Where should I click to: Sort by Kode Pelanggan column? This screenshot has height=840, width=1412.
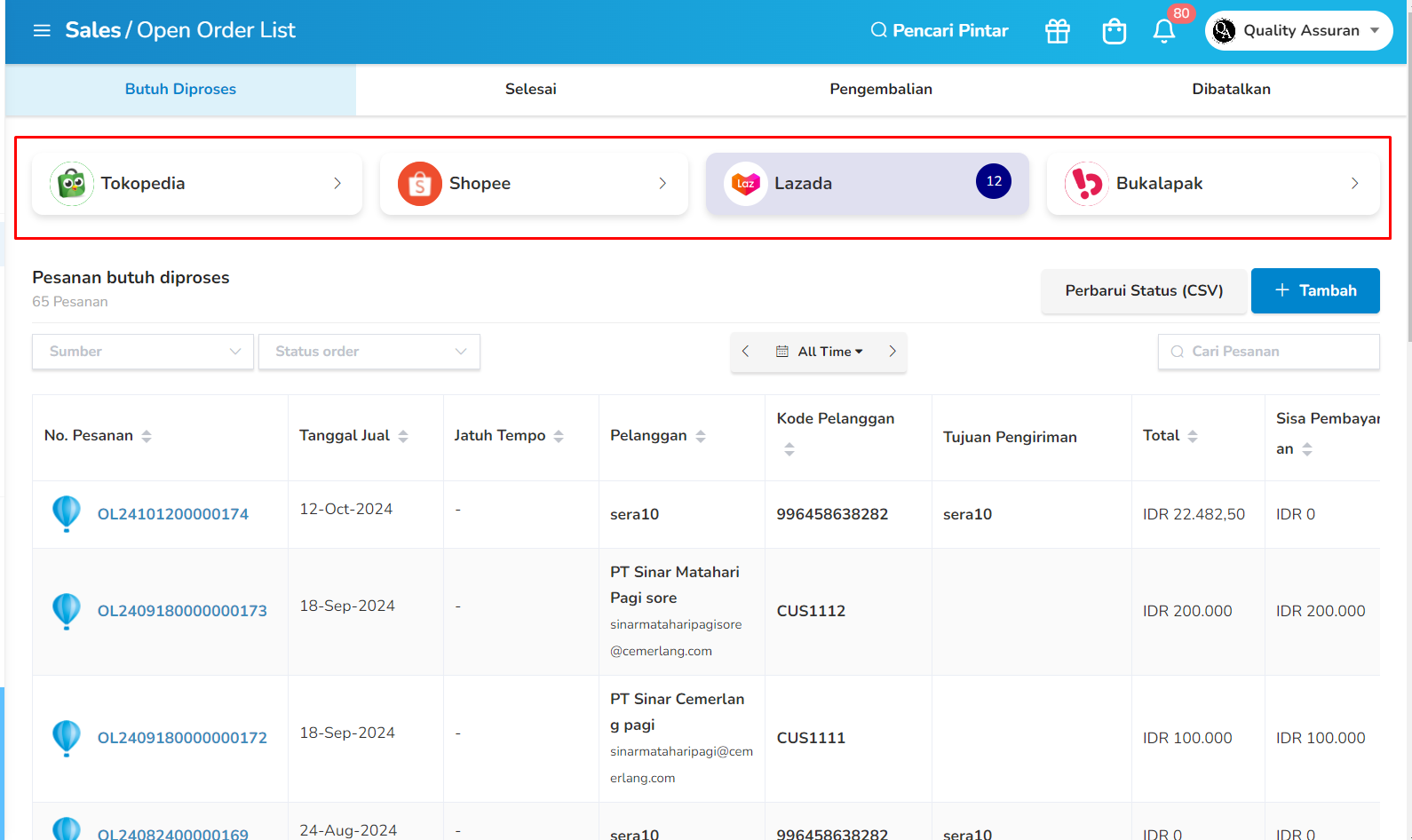tap(789, 449)
